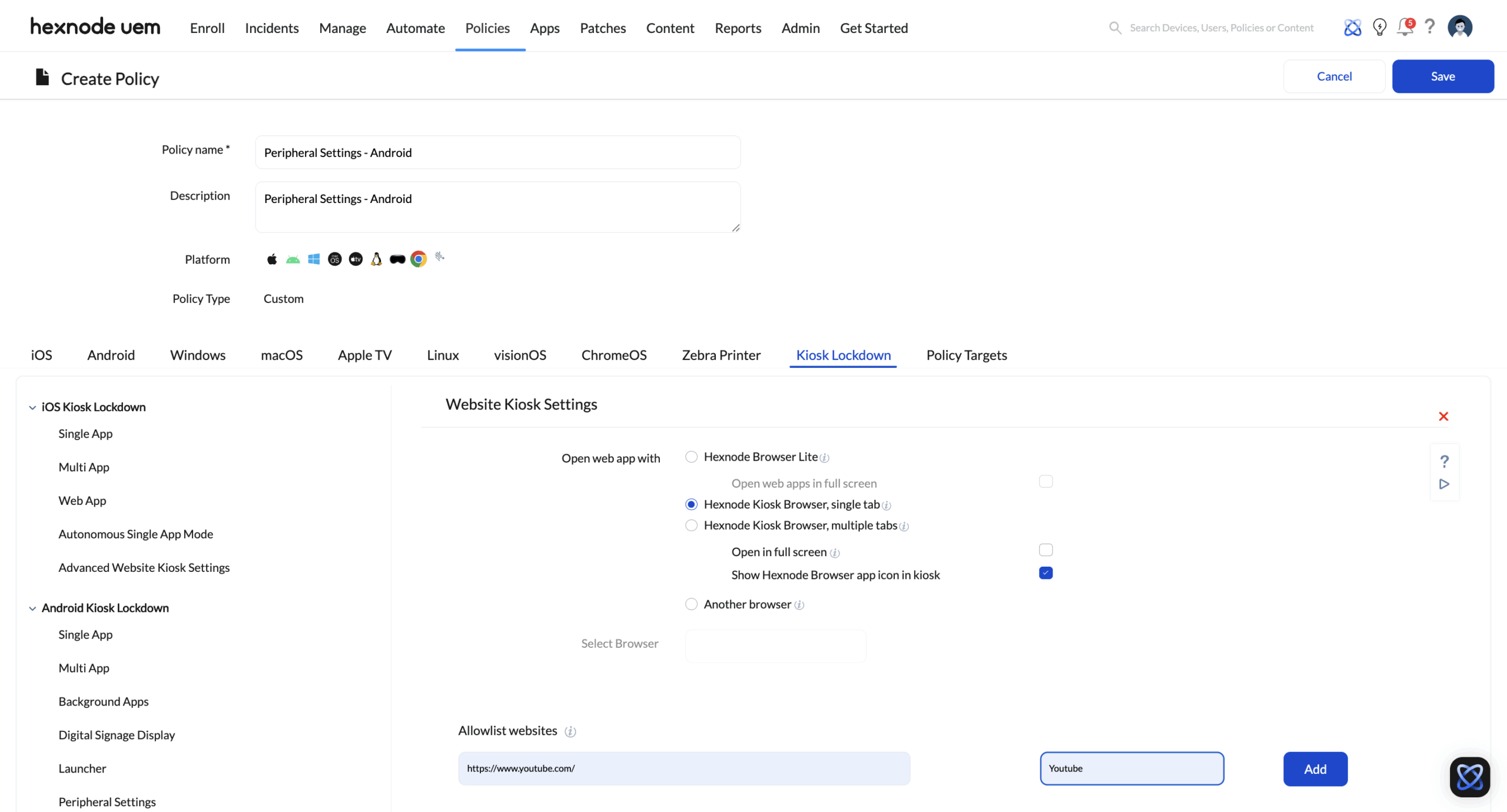The image size is (1507, 812).
Task: Open the Hexnode chat assistant icon
Action: coord(1469,777)
